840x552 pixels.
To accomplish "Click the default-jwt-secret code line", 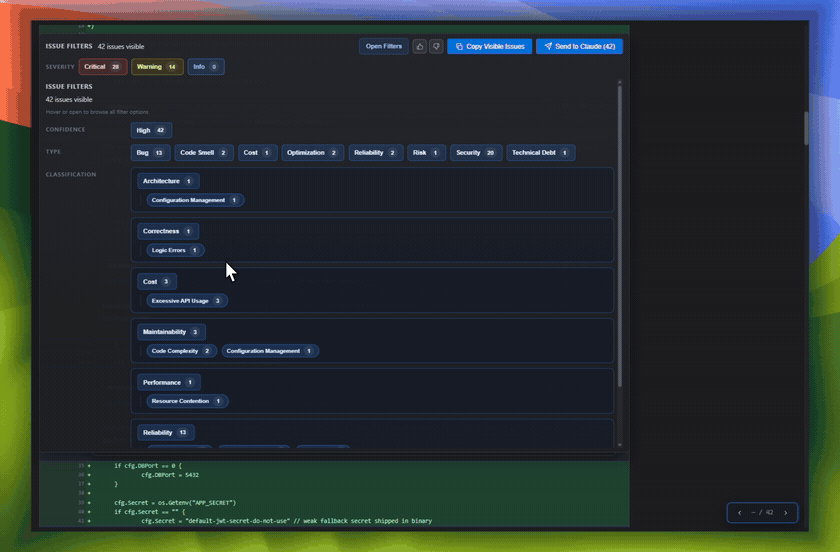I will 286,521.
